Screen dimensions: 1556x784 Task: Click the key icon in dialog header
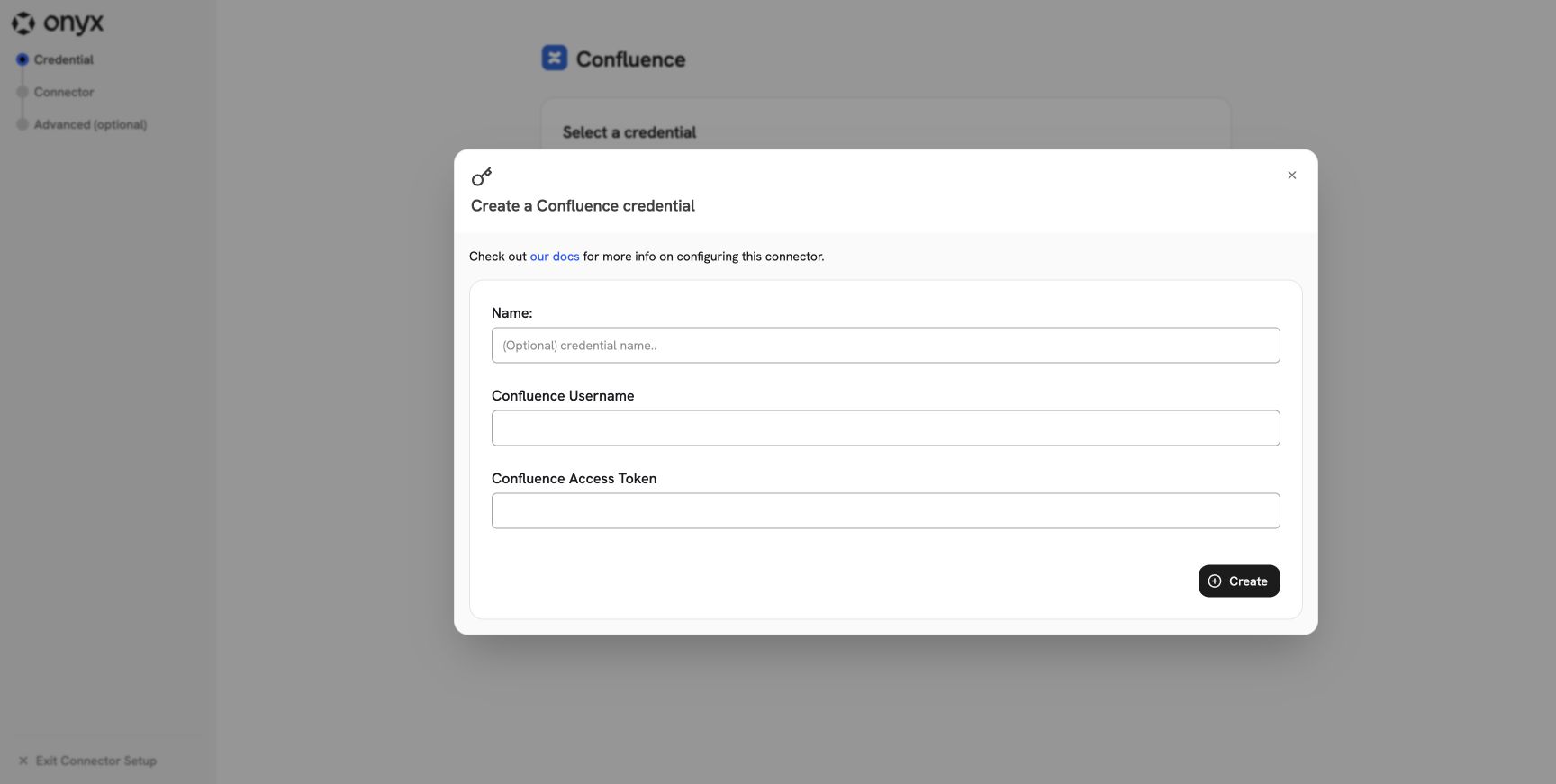pos(482,176)
